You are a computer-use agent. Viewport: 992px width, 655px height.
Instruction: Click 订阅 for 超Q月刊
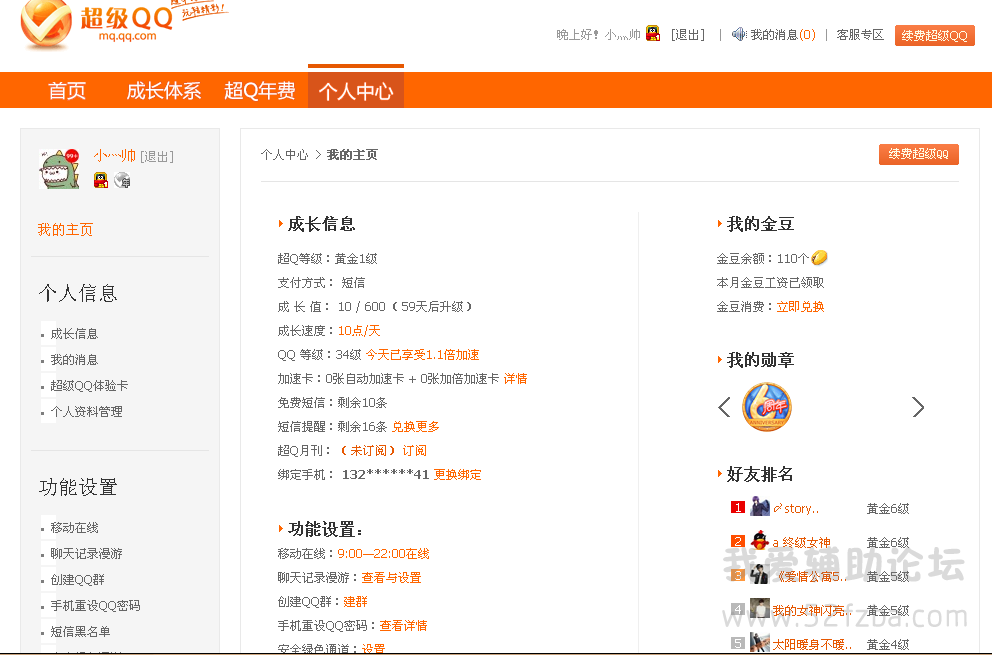click(x=414, y=451)
